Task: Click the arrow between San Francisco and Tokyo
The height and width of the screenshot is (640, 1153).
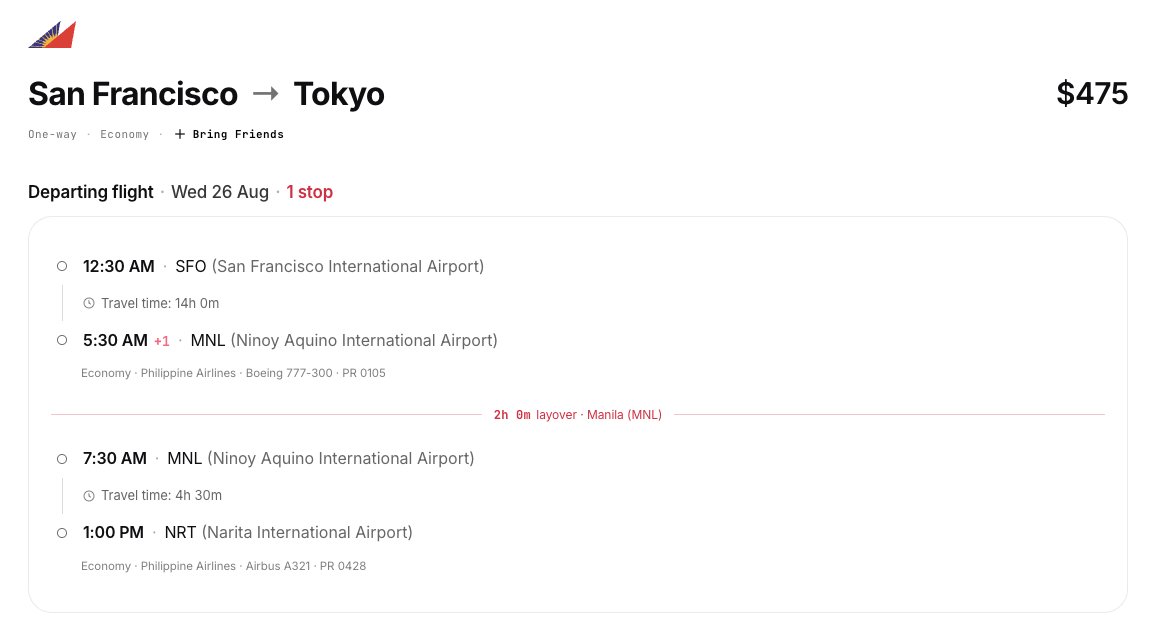Action: point(265,93)
